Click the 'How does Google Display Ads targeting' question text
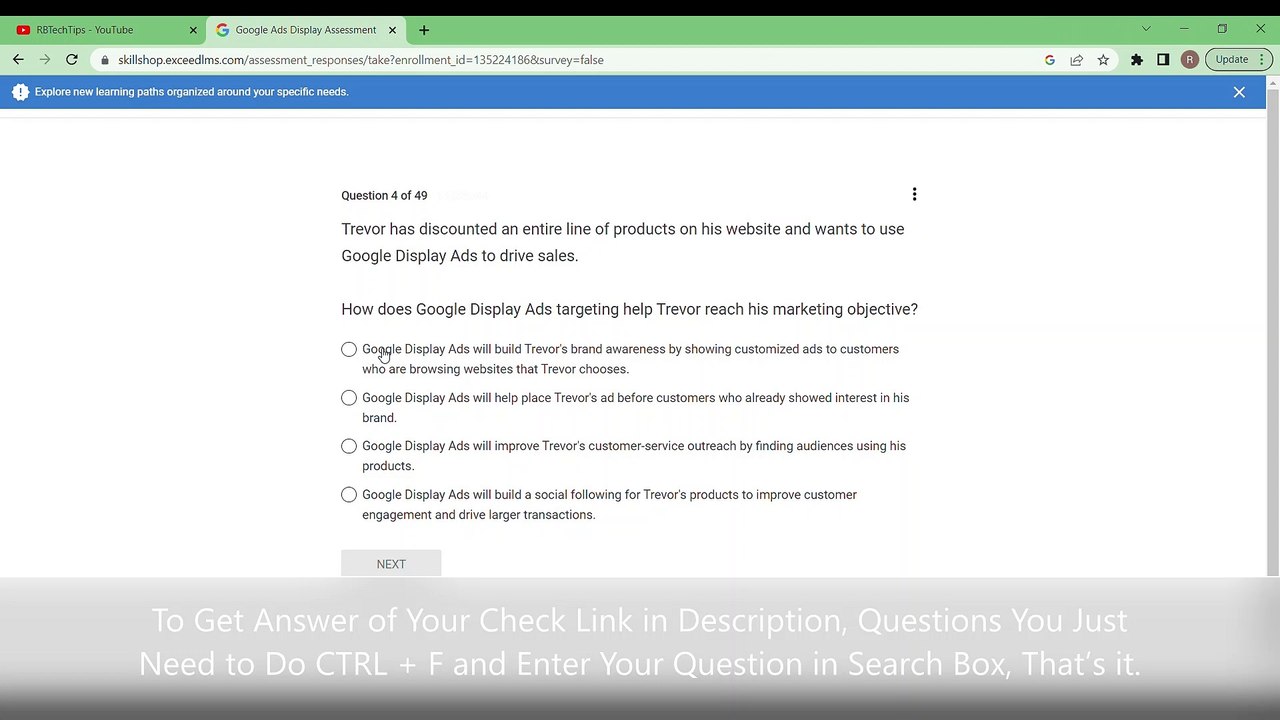This screenshot has height=720, width=1280. click(629, 309)
